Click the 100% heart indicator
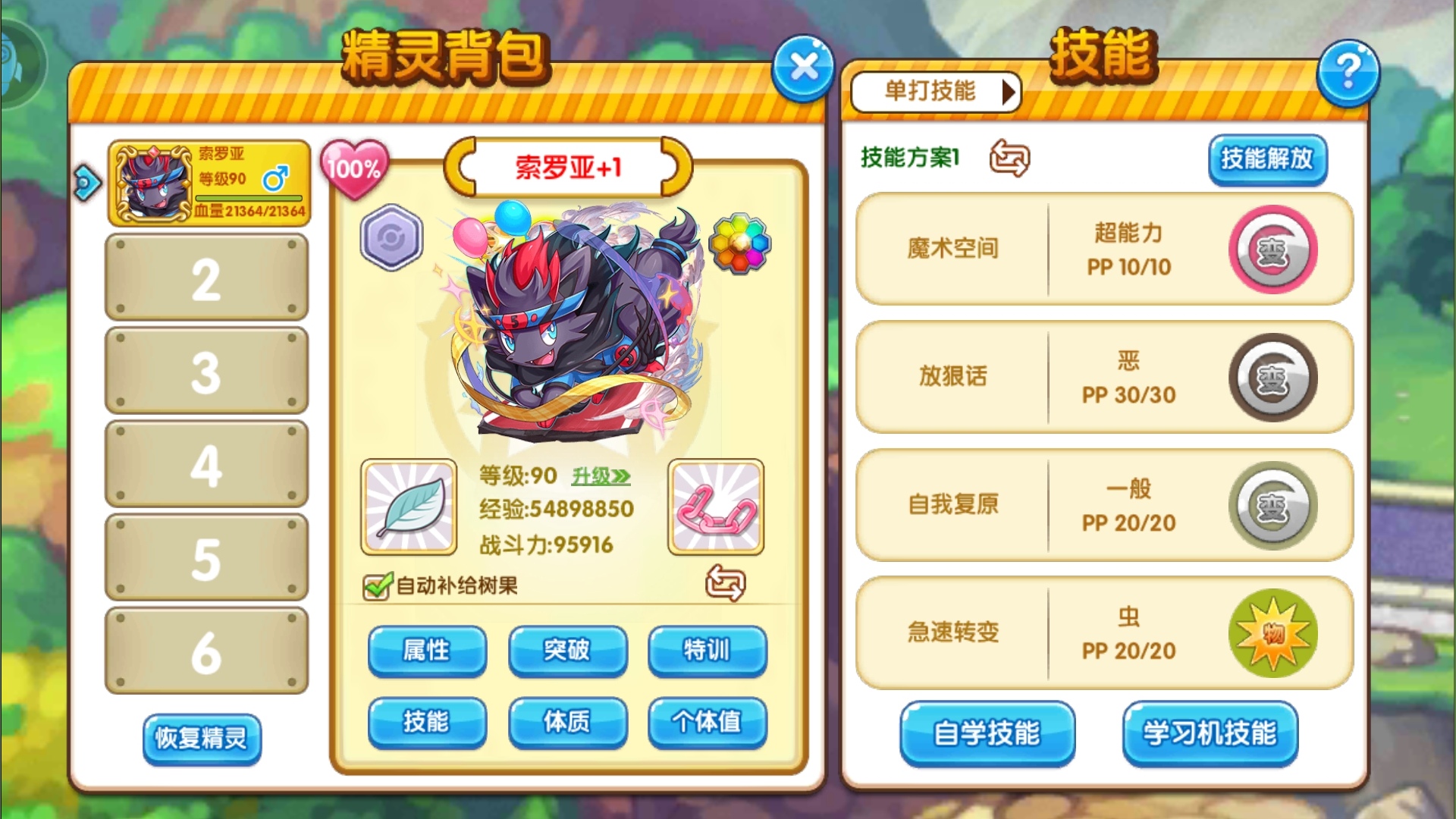Screen dimensions: 1456x819 click(354, 168)
